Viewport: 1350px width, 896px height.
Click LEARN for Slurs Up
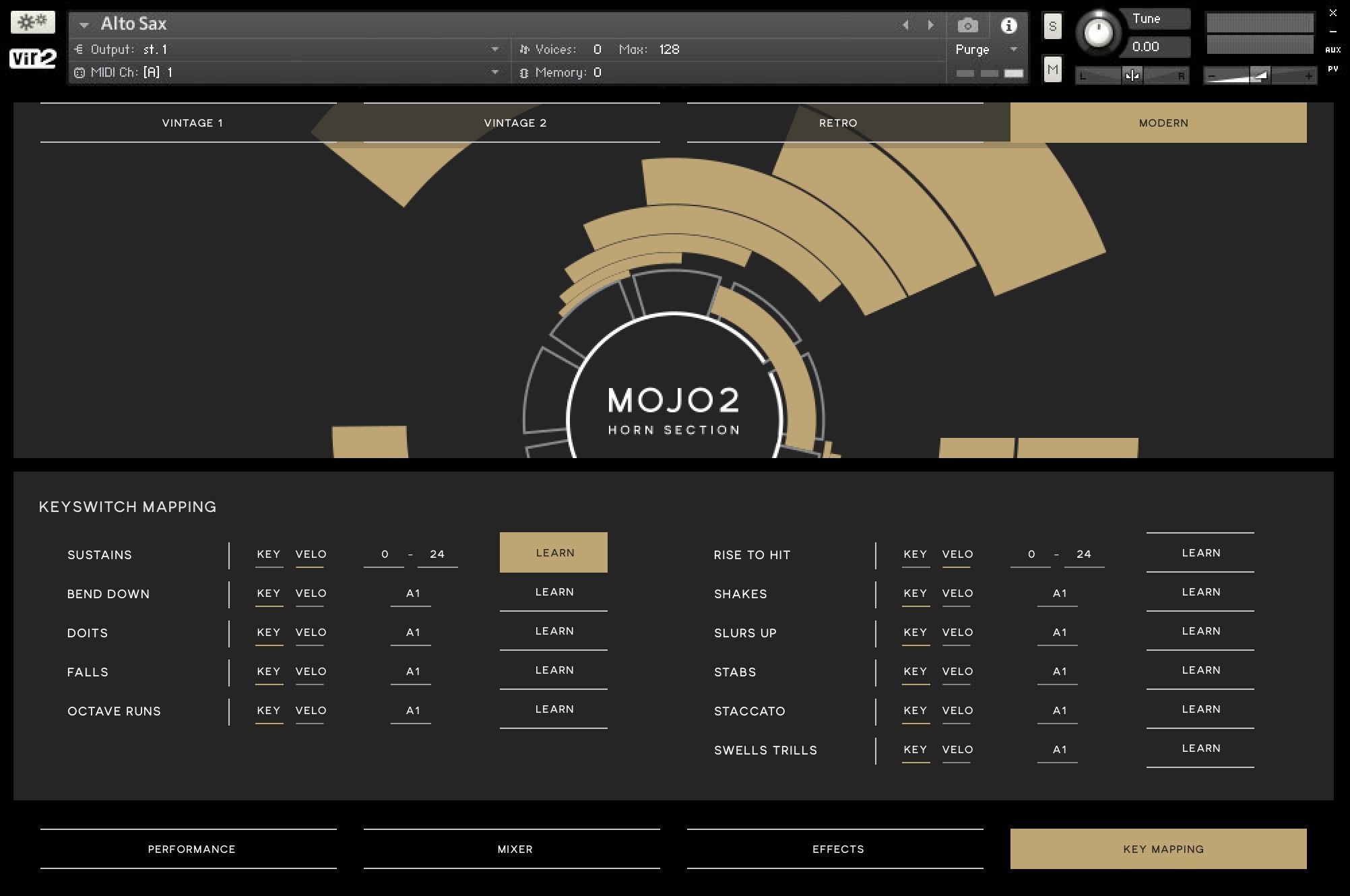click(x=1200, y=631)
